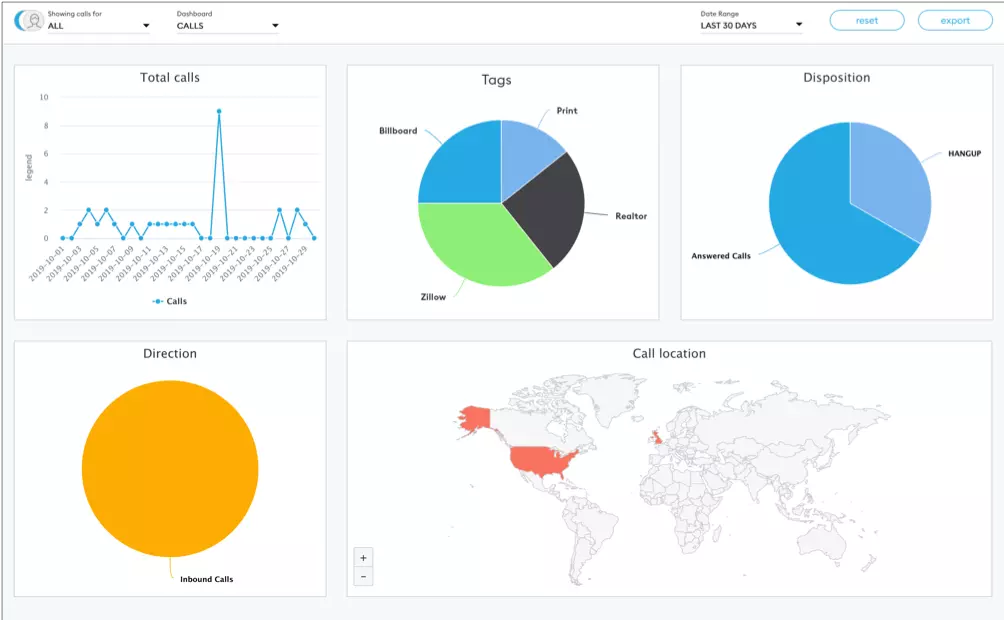Zoom in on the call location map
1004x620 pixels.
click(x=363, y=558)
